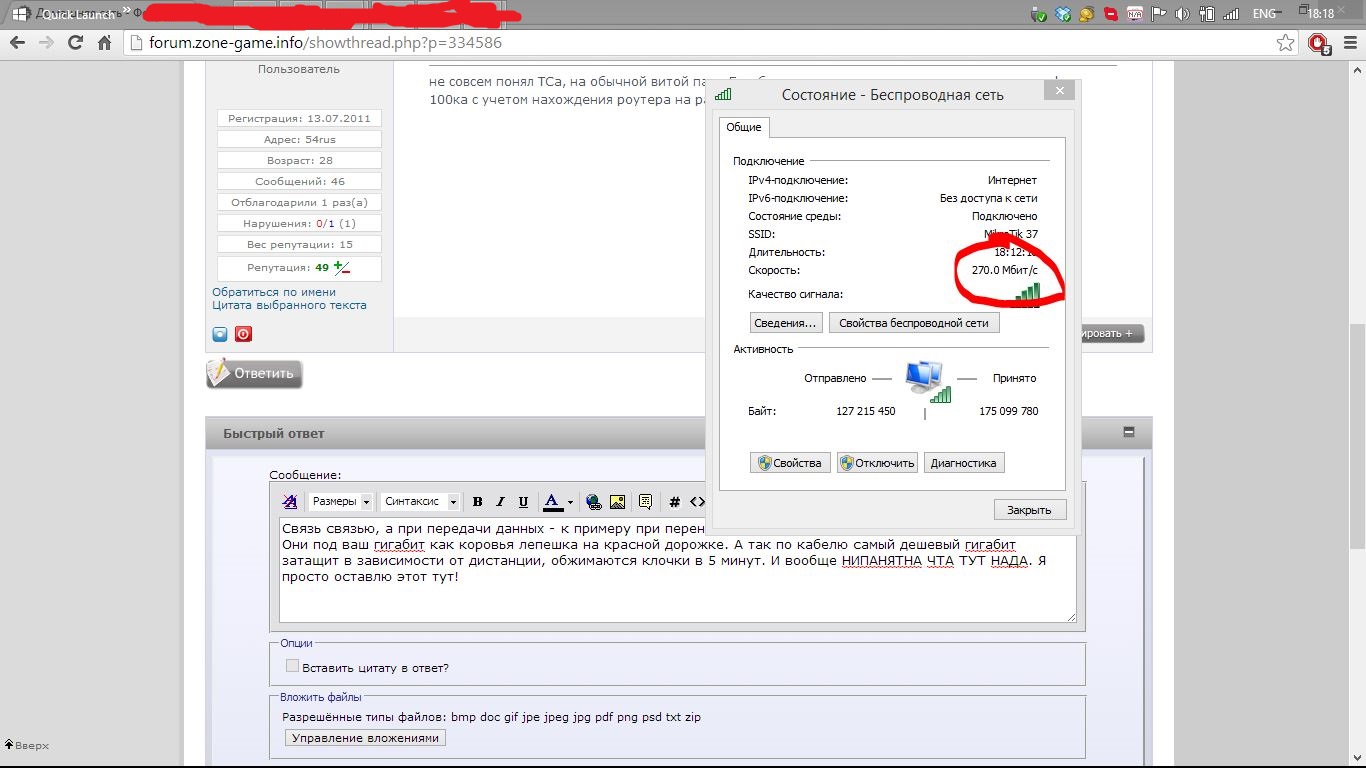Open the Dropbox tray icon
1366x768 pixels.
tap(1063, 14)
